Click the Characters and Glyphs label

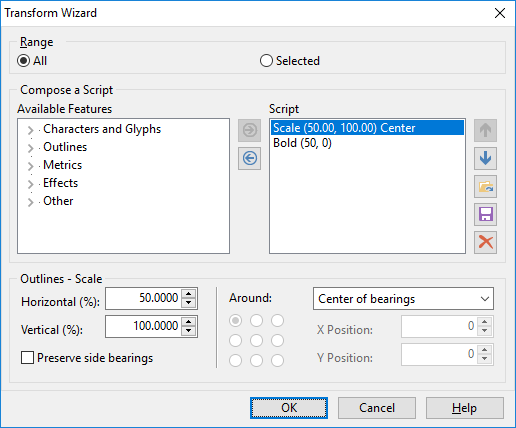(x=102, y=129)
